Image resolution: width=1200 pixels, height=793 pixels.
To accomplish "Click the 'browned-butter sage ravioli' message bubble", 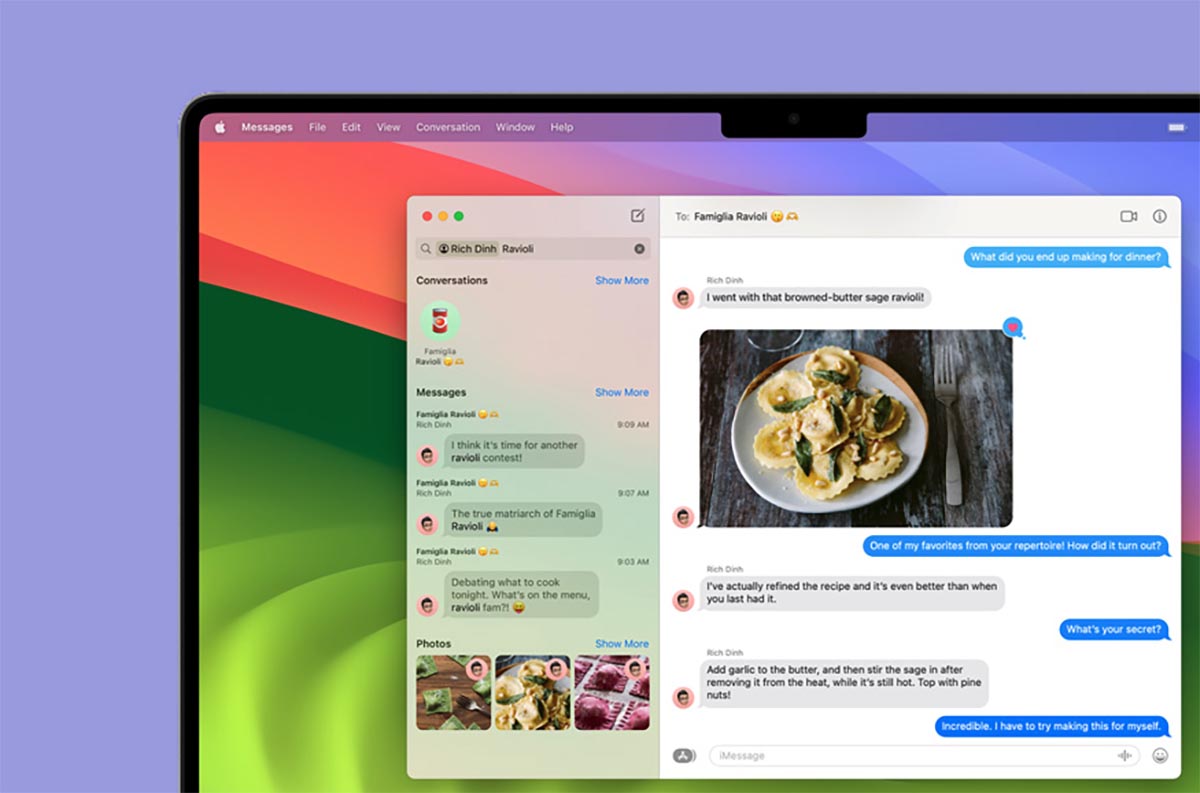I will click(x=816, y=297).
